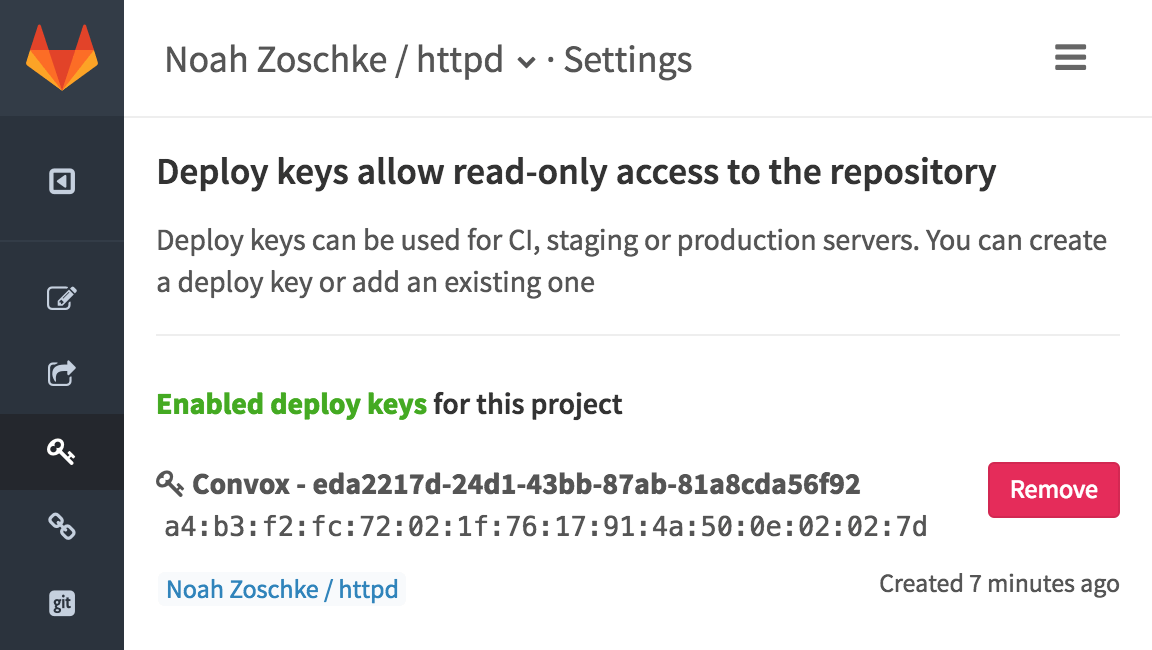This screenshot has width=1152, height=650.
Task: Click the Convox deploy key title
Action: pyautogui.click(x=525, y=484)
